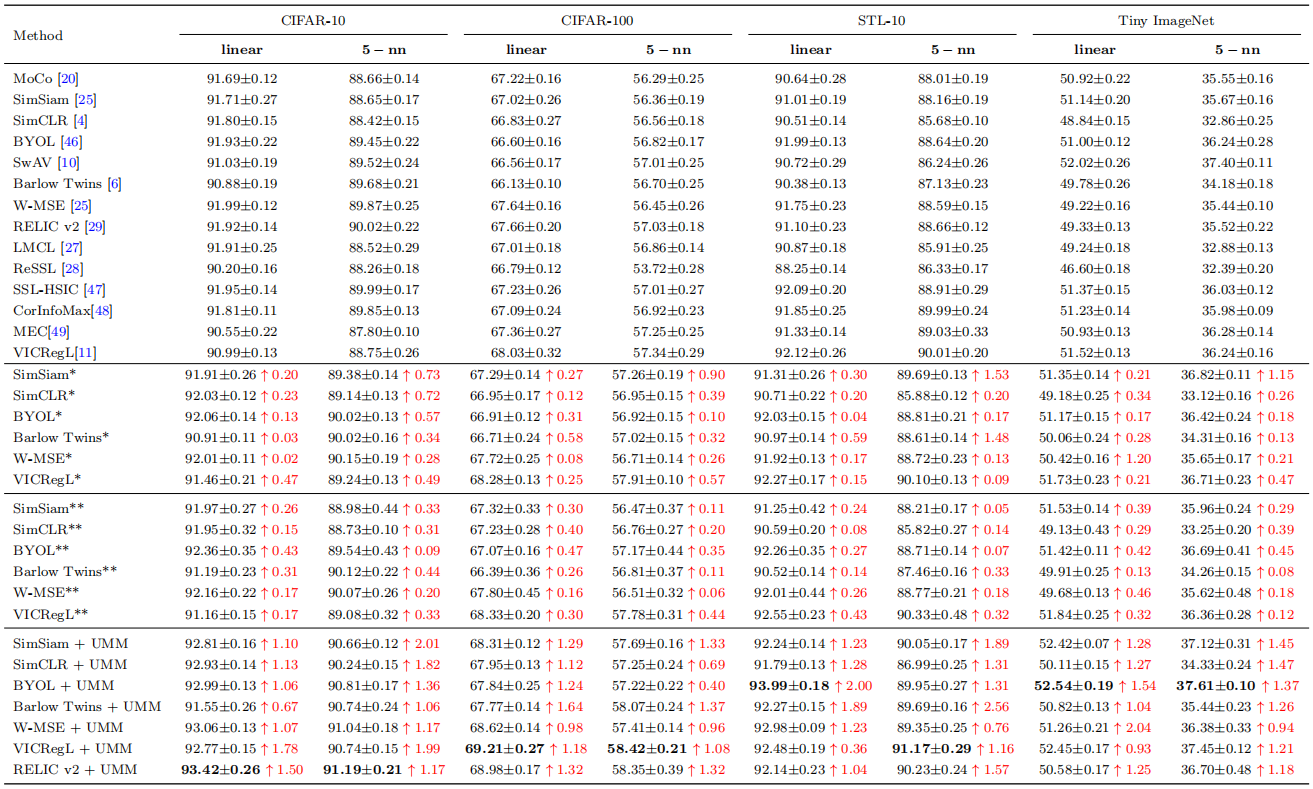Screen dimensions: 1313x789
Task: Open VICRegL citation number 11
Action: coord(84,351)
